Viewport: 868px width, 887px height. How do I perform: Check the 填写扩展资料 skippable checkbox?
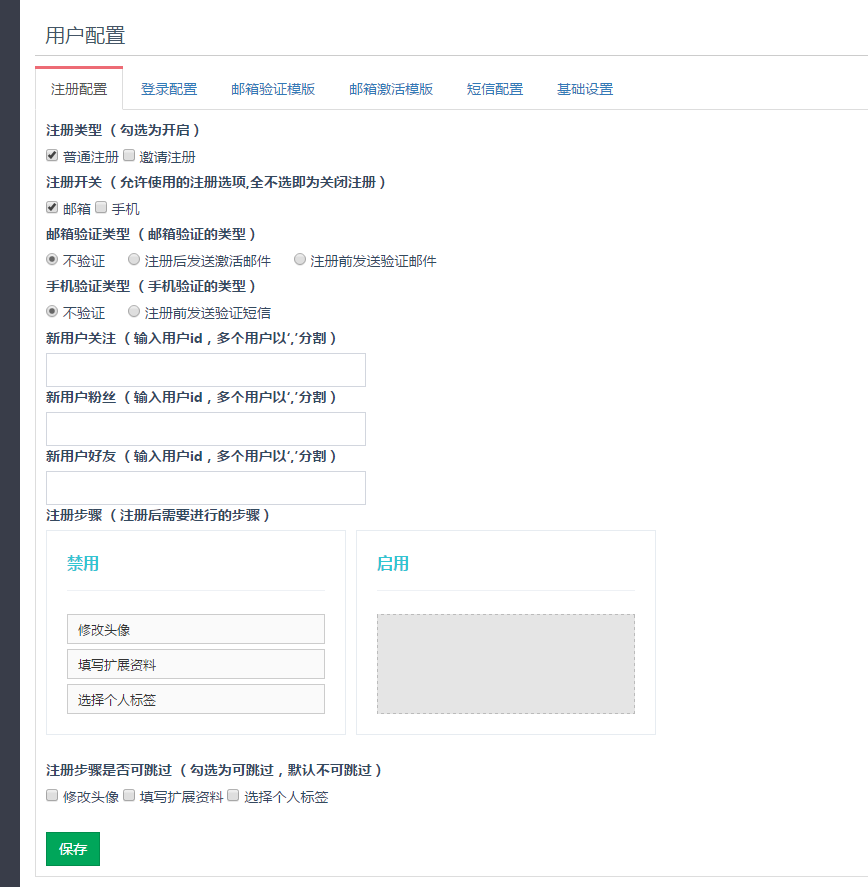point(129,795)
